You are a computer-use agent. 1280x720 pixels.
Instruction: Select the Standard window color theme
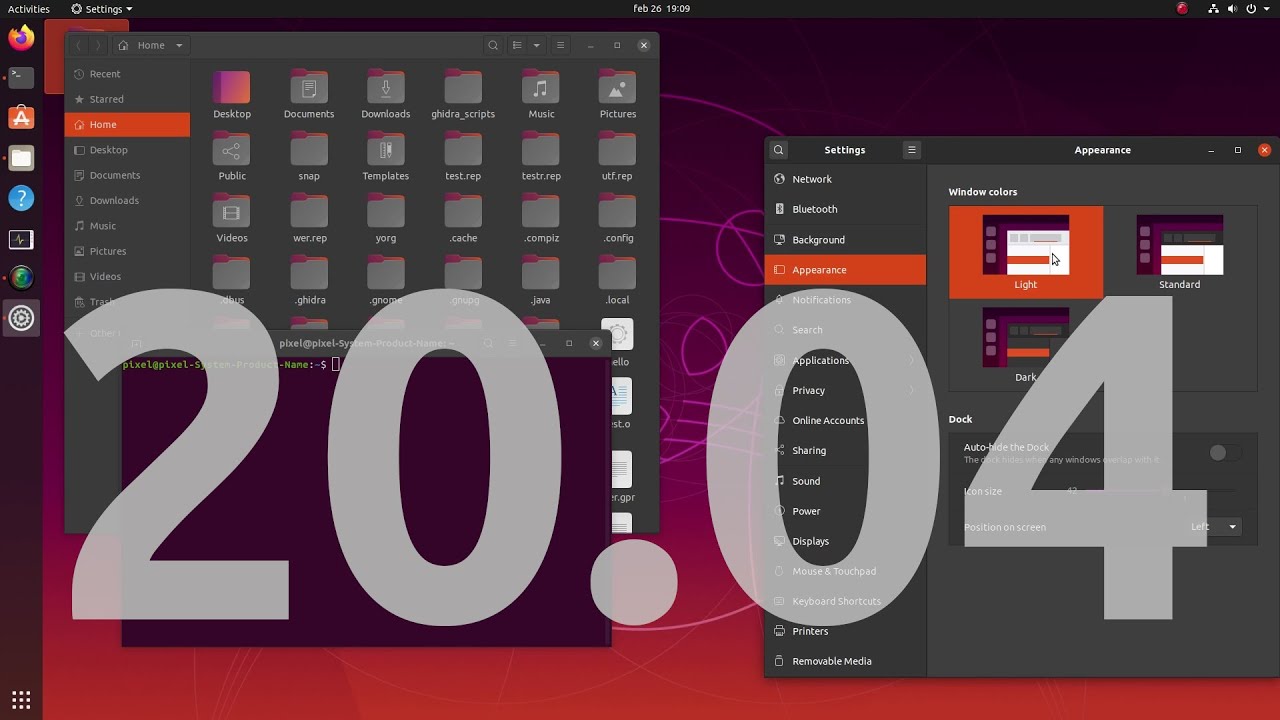[x=1180, y=252]
